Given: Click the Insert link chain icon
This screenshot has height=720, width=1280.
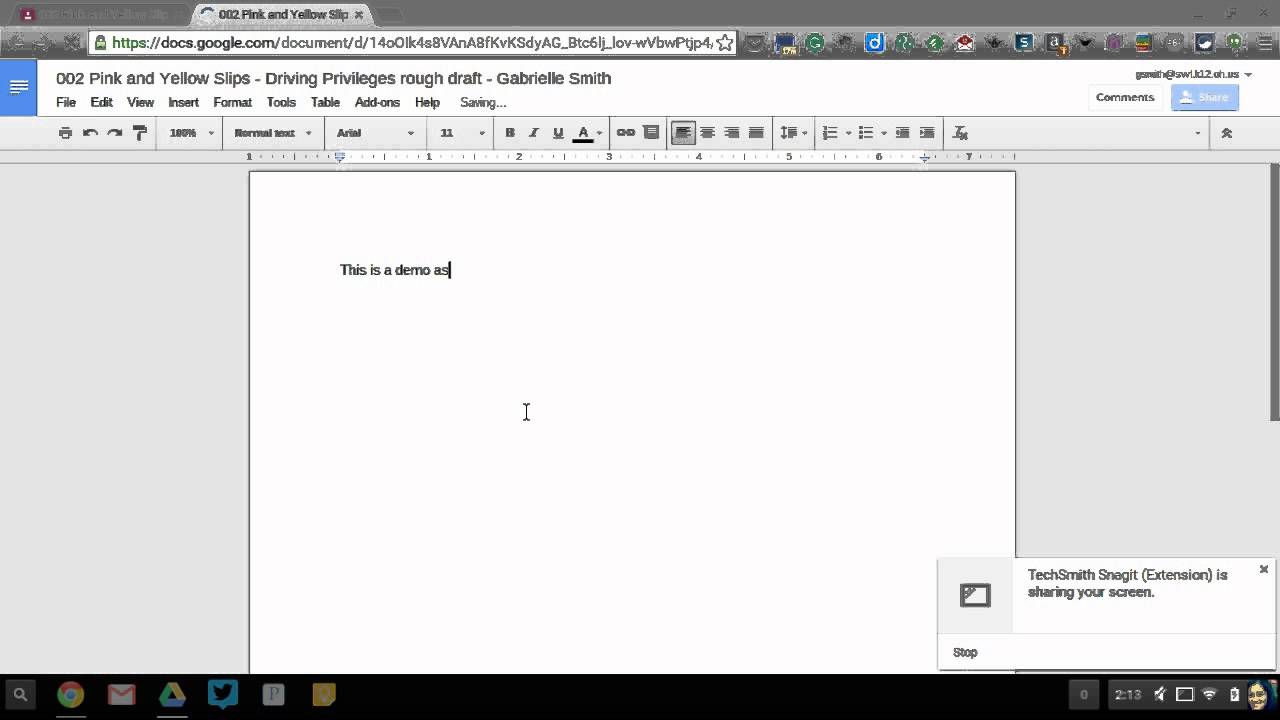Looking at the screenshot, I should 626,133.
